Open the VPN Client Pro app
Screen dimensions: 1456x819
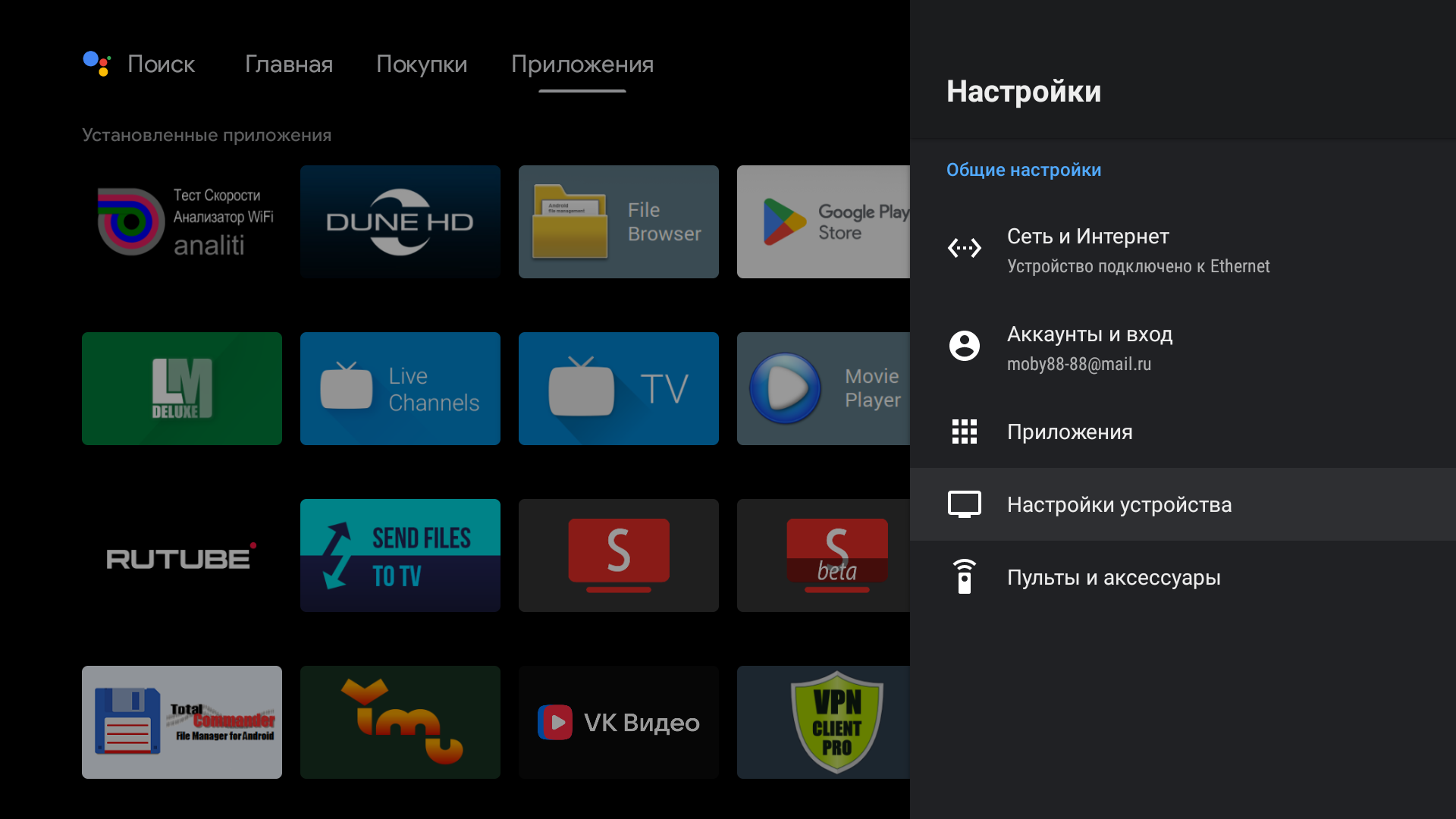823,722
